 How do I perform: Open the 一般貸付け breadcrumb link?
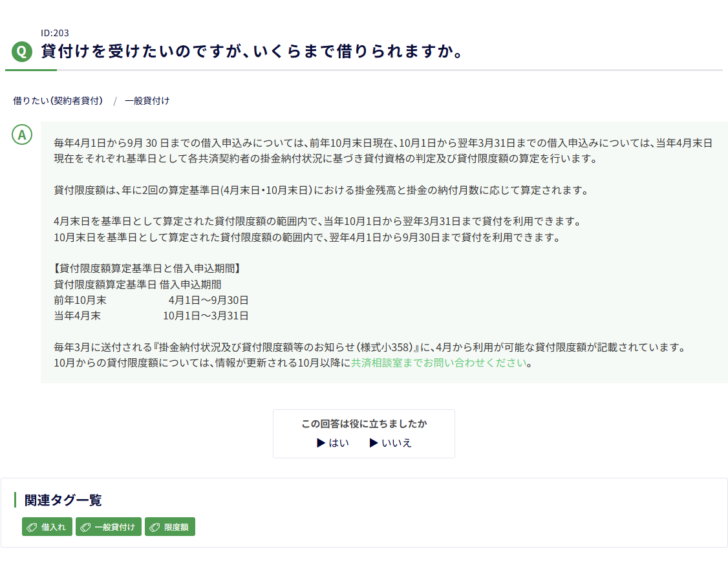click(147, 101)
